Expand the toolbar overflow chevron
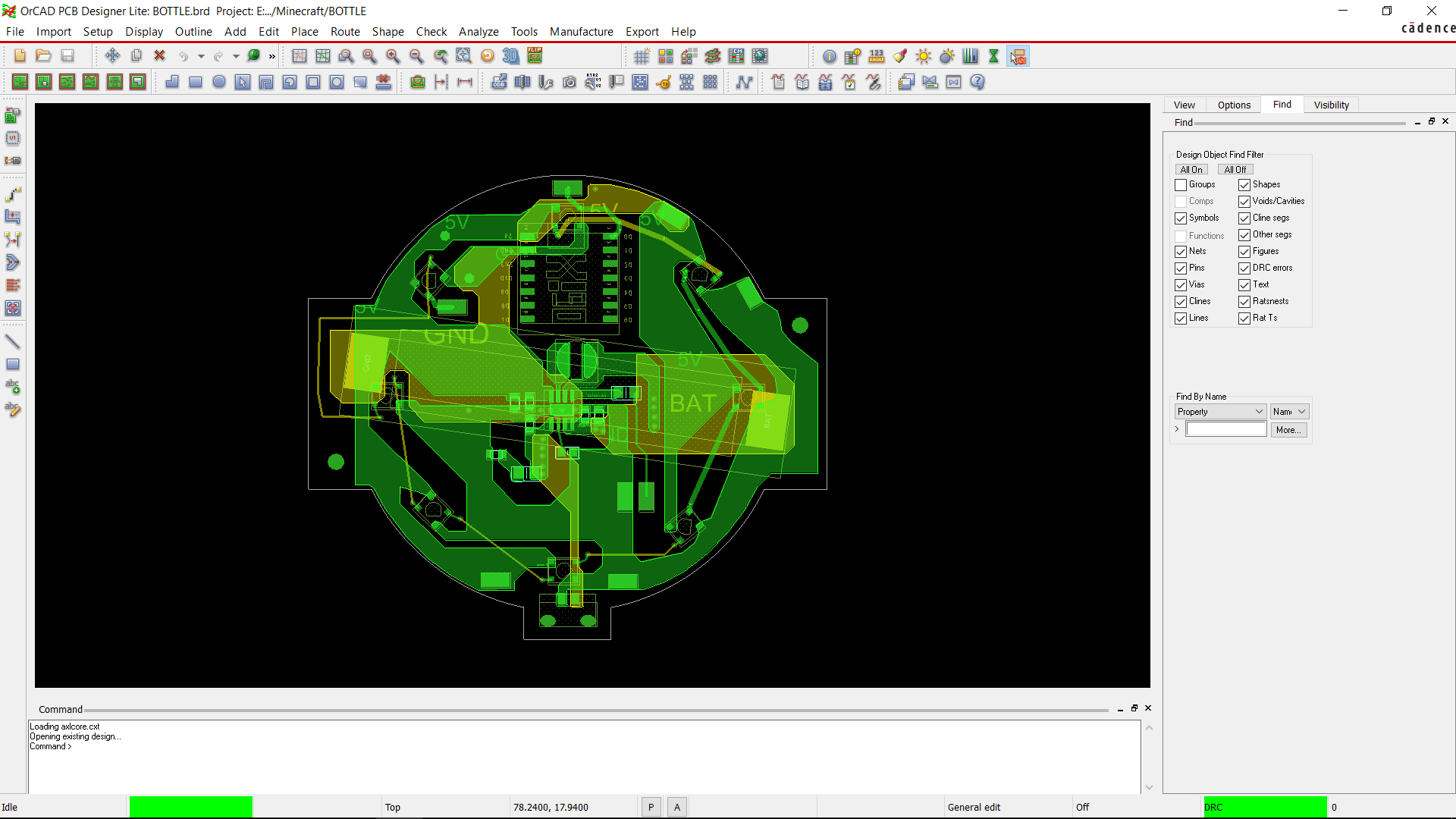The width and height of the screenshot is (1456, 819). 272,56
